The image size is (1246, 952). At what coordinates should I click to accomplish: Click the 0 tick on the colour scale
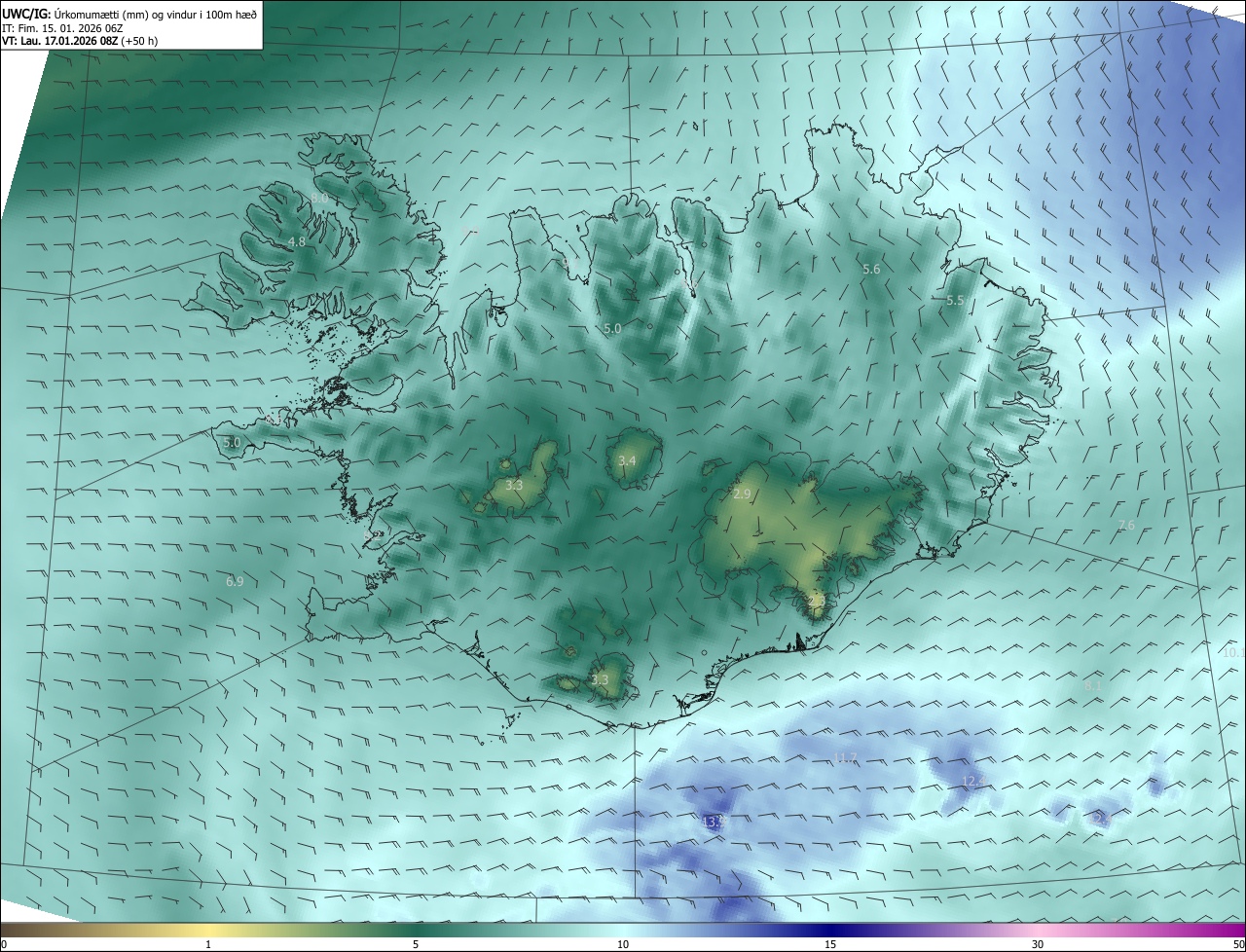point(4,944)
